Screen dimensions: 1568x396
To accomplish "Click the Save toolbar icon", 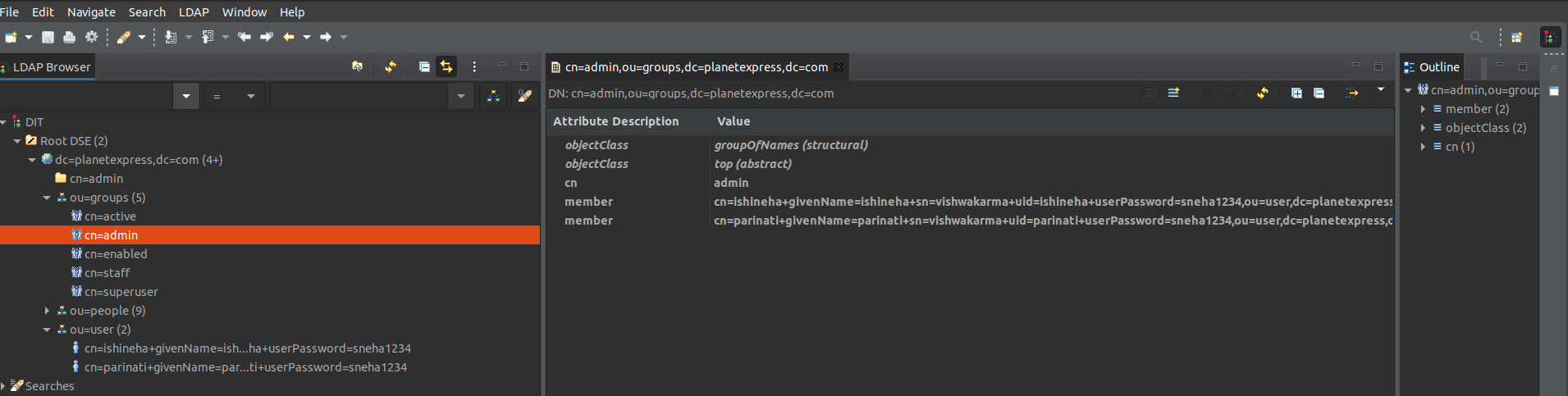I will [48, 37].
